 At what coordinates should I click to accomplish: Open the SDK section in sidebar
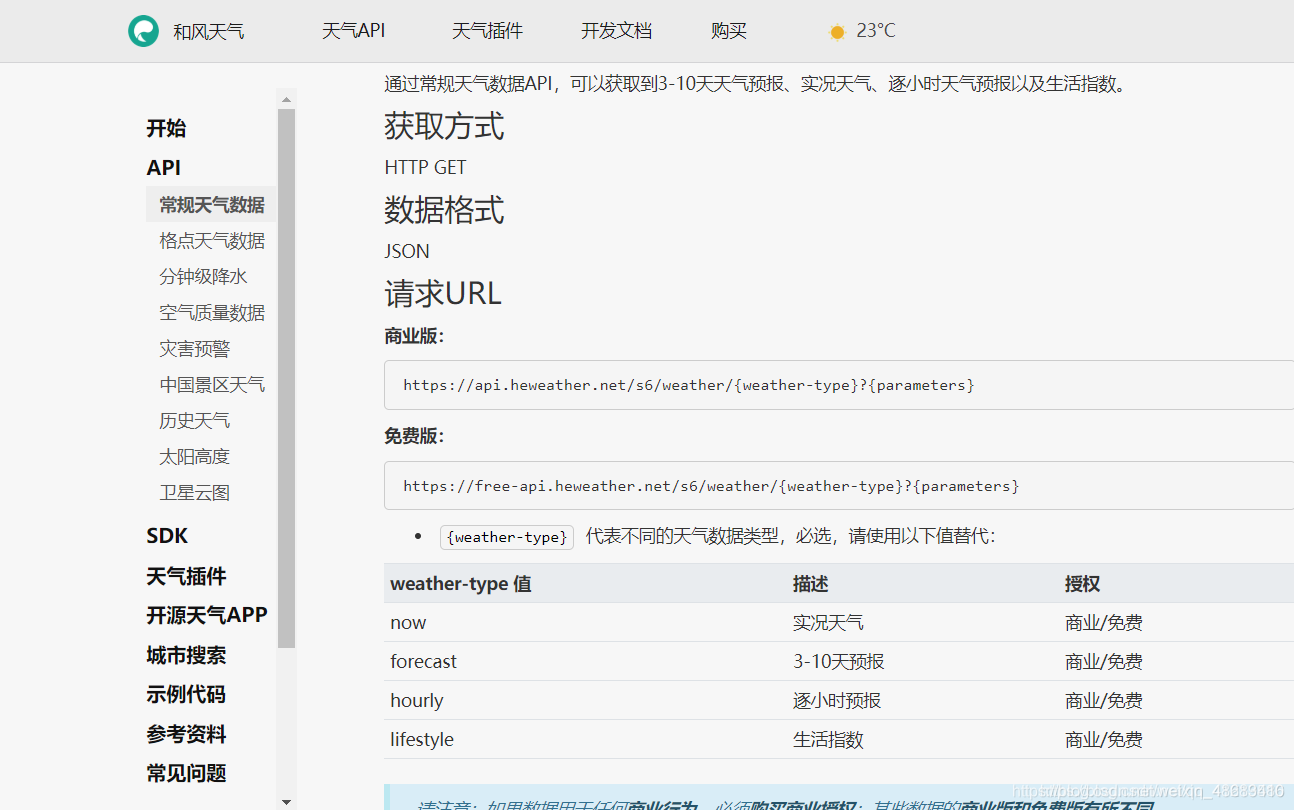167,535
